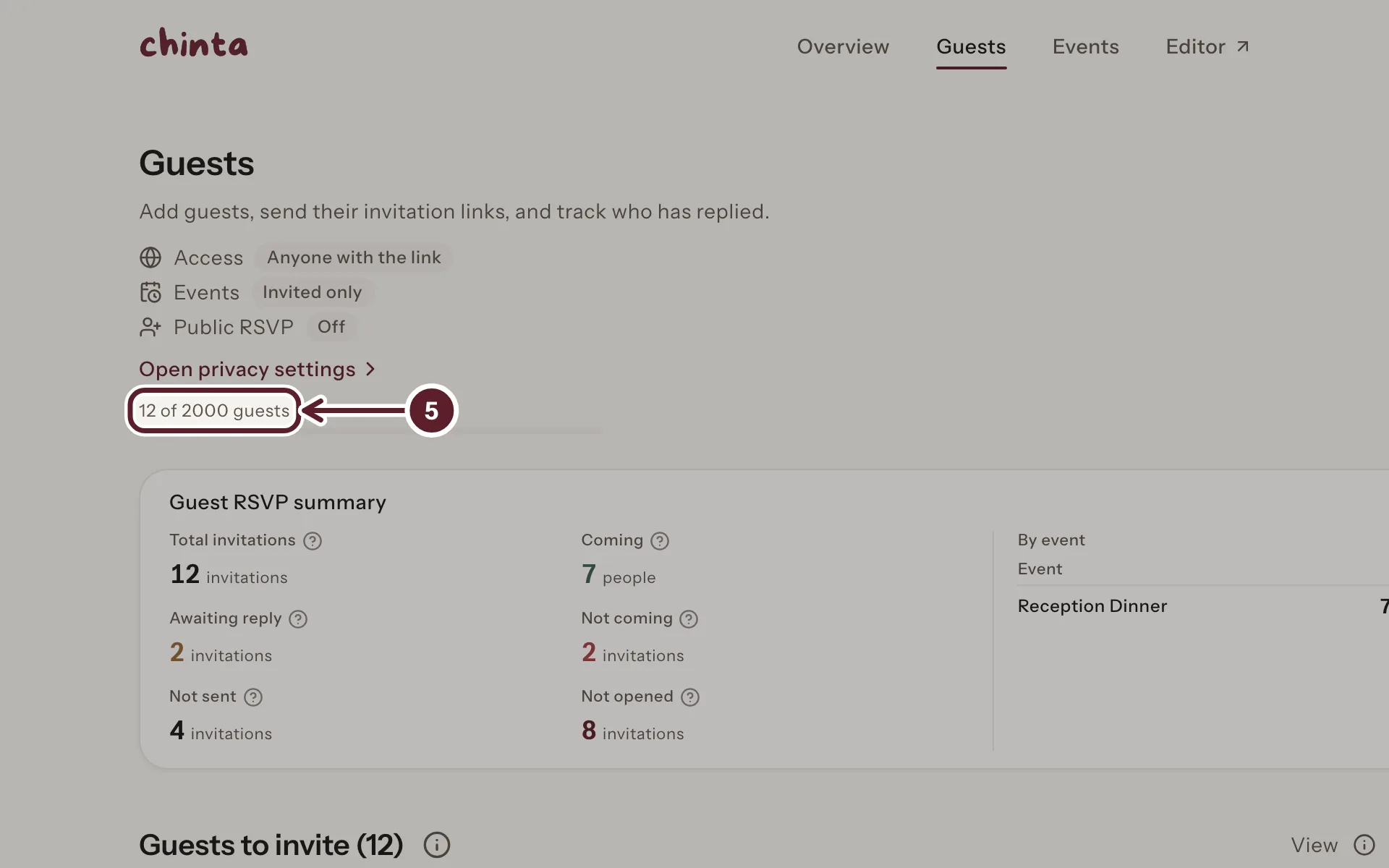Open the Awaiting reply help tooltip icon
Viewport: 1389px width, 868px height.
(x=297, y=618)
